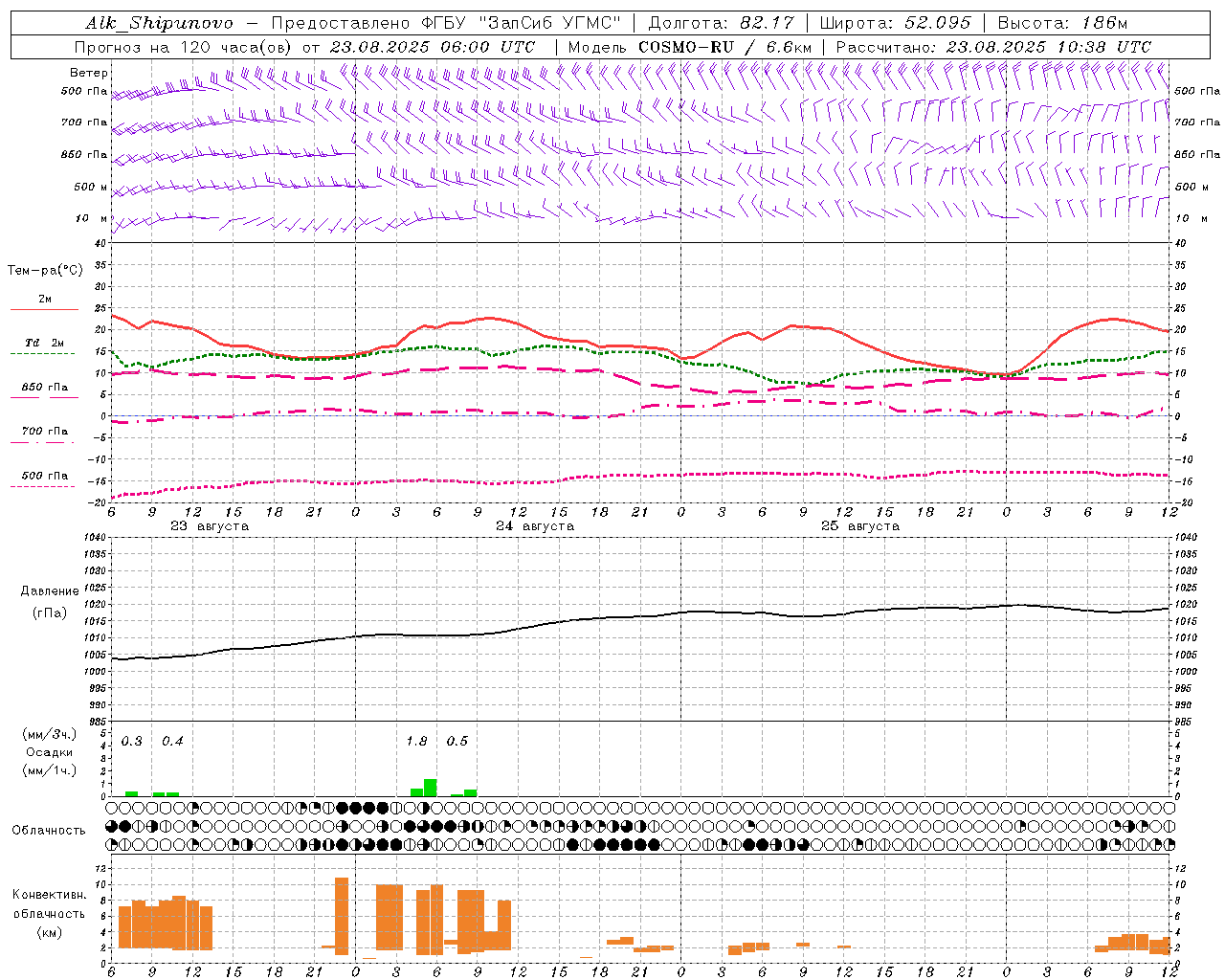Click the (мм/1ч.) precipitation unit label

pyautogui.click(x=49, y=769)
